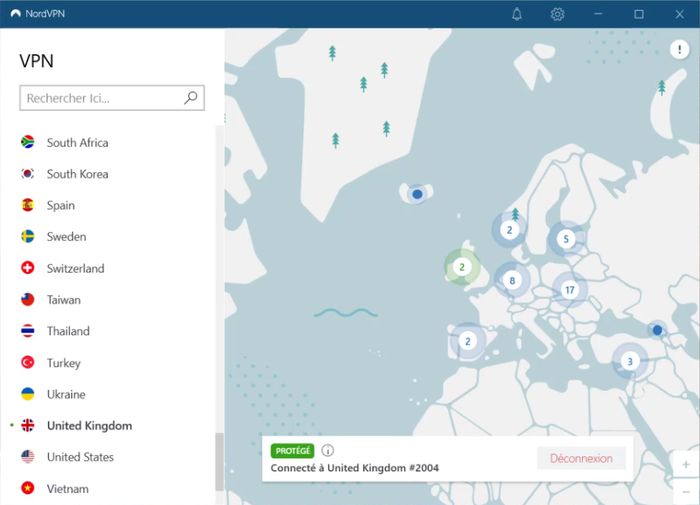The height and width of the screenshot is (505, 700).
Task: Click the Ukraine flag icon
Action: coord(28,394)
